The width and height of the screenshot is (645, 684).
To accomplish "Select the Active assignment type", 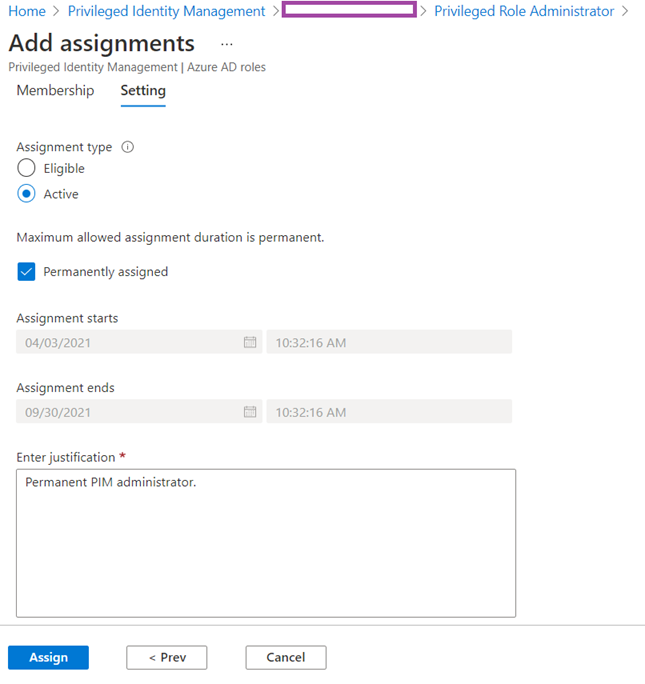I will (26, 194).
